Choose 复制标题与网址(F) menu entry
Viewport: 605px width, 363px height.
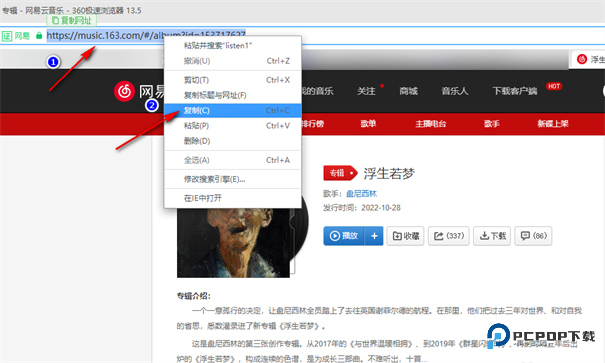click(x=233, y=95)
